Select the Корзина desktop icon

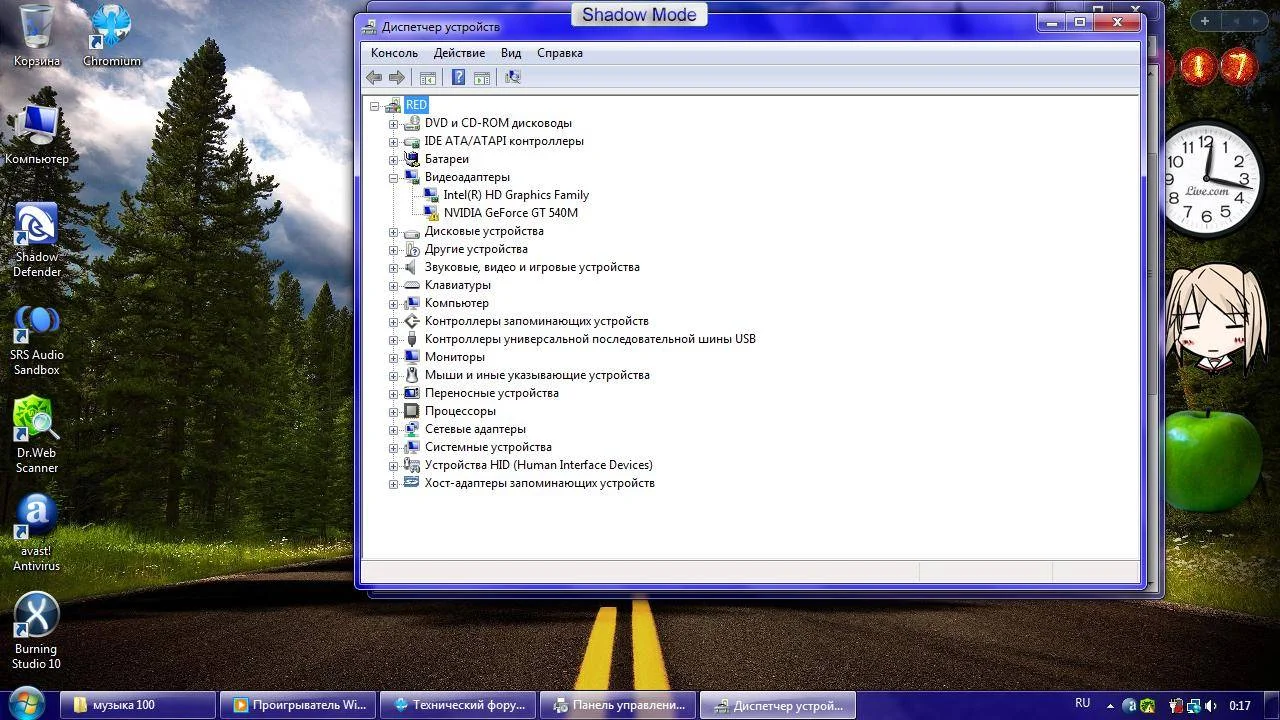[x=37, y=36]
